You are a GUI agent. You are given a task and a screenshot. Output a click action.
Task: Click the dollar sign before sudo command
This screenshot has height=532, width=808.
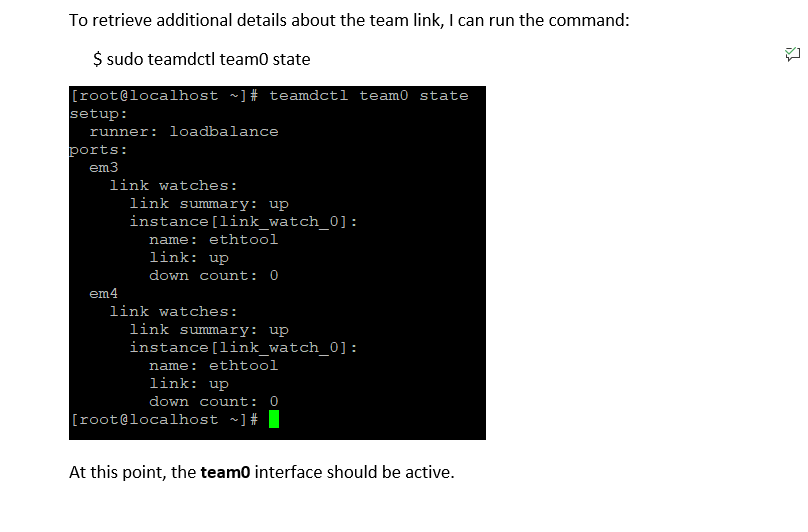coord(97,59)
